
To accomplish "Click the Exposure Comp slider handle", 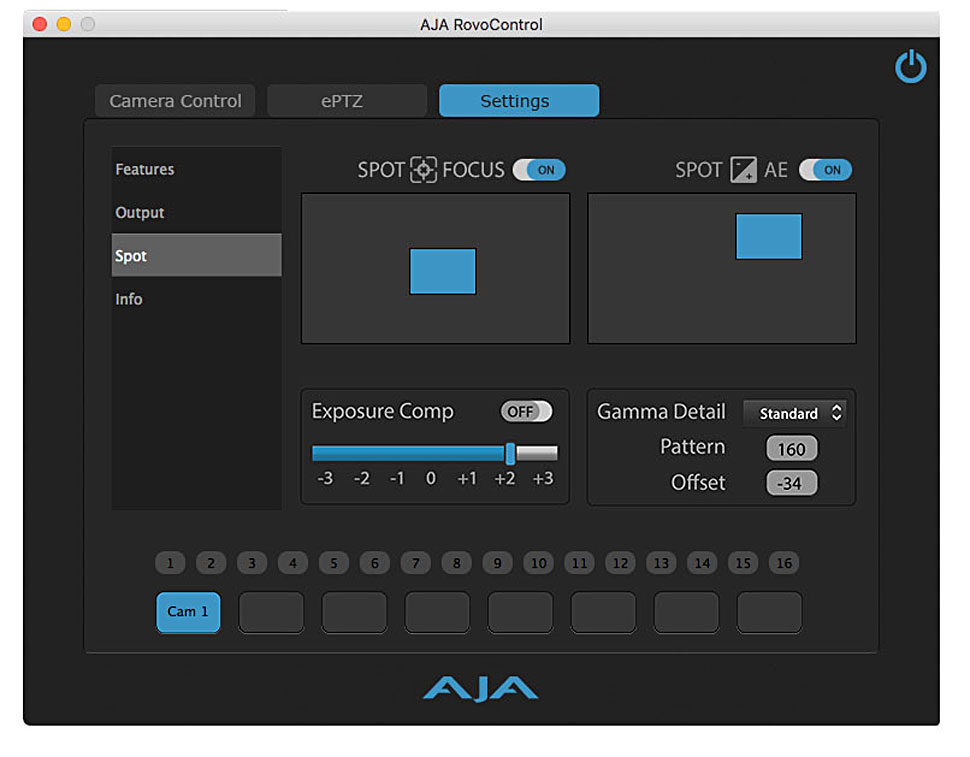I will coord(510,453).
